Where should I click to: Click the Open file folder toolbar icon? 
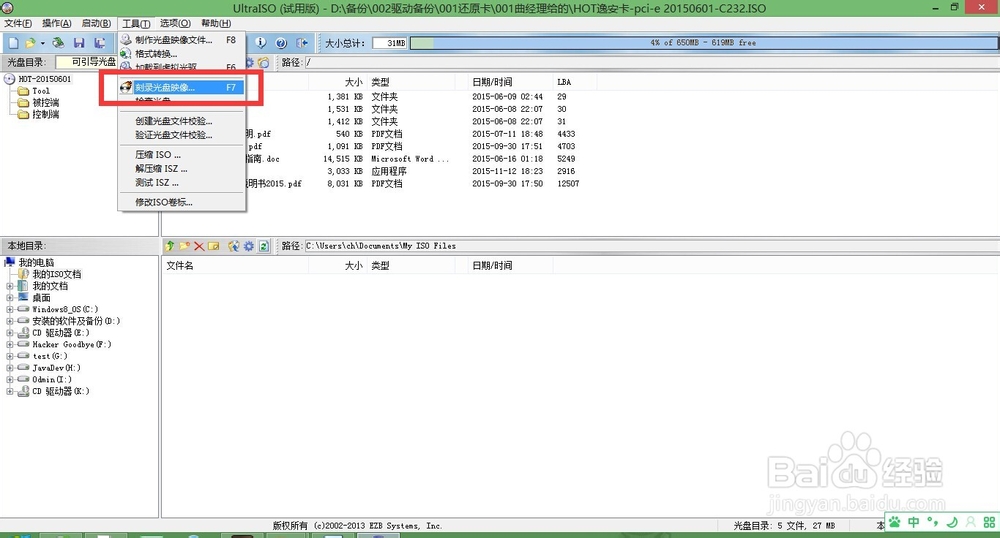(30, 43)
